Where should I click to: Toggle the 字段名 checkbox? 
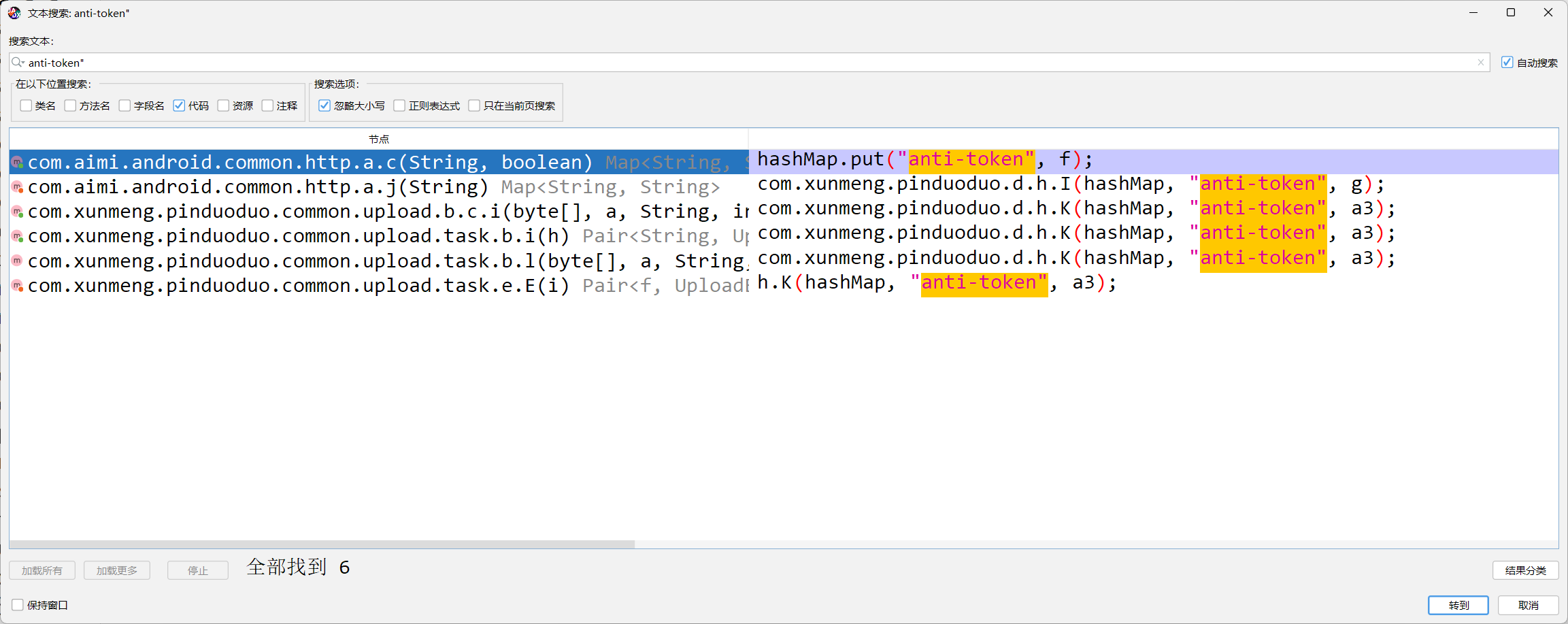click(x=124, y=105)
